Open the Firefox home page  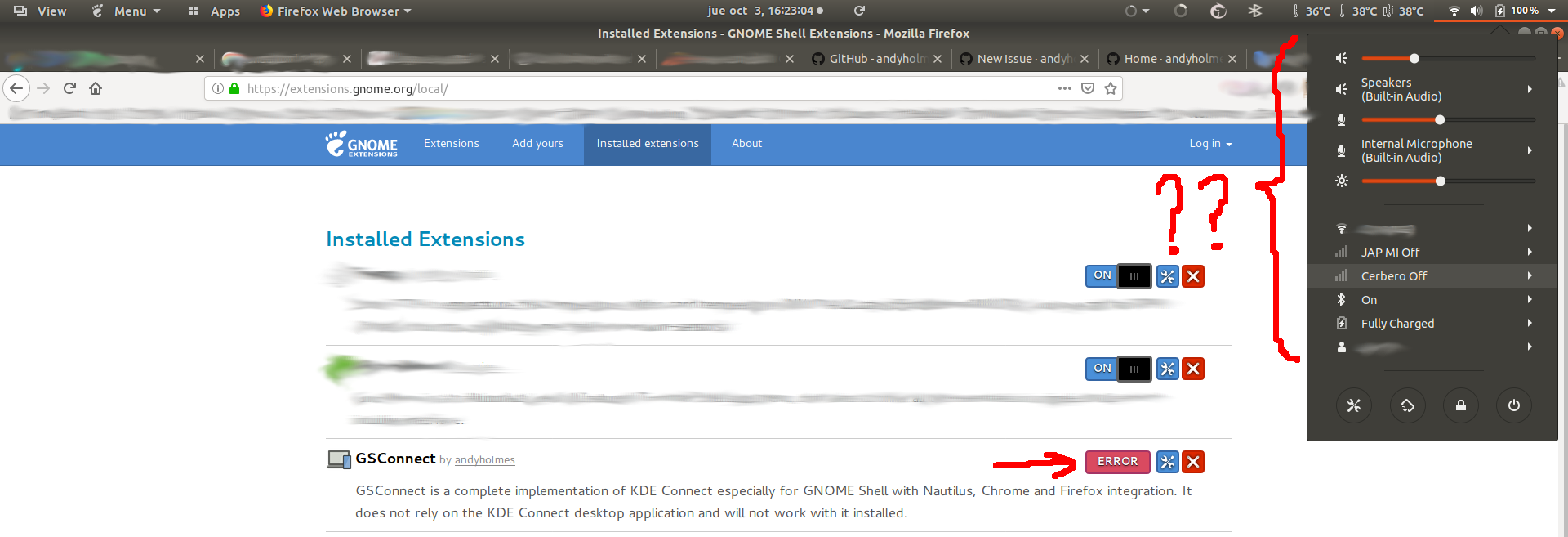[96, 88]
